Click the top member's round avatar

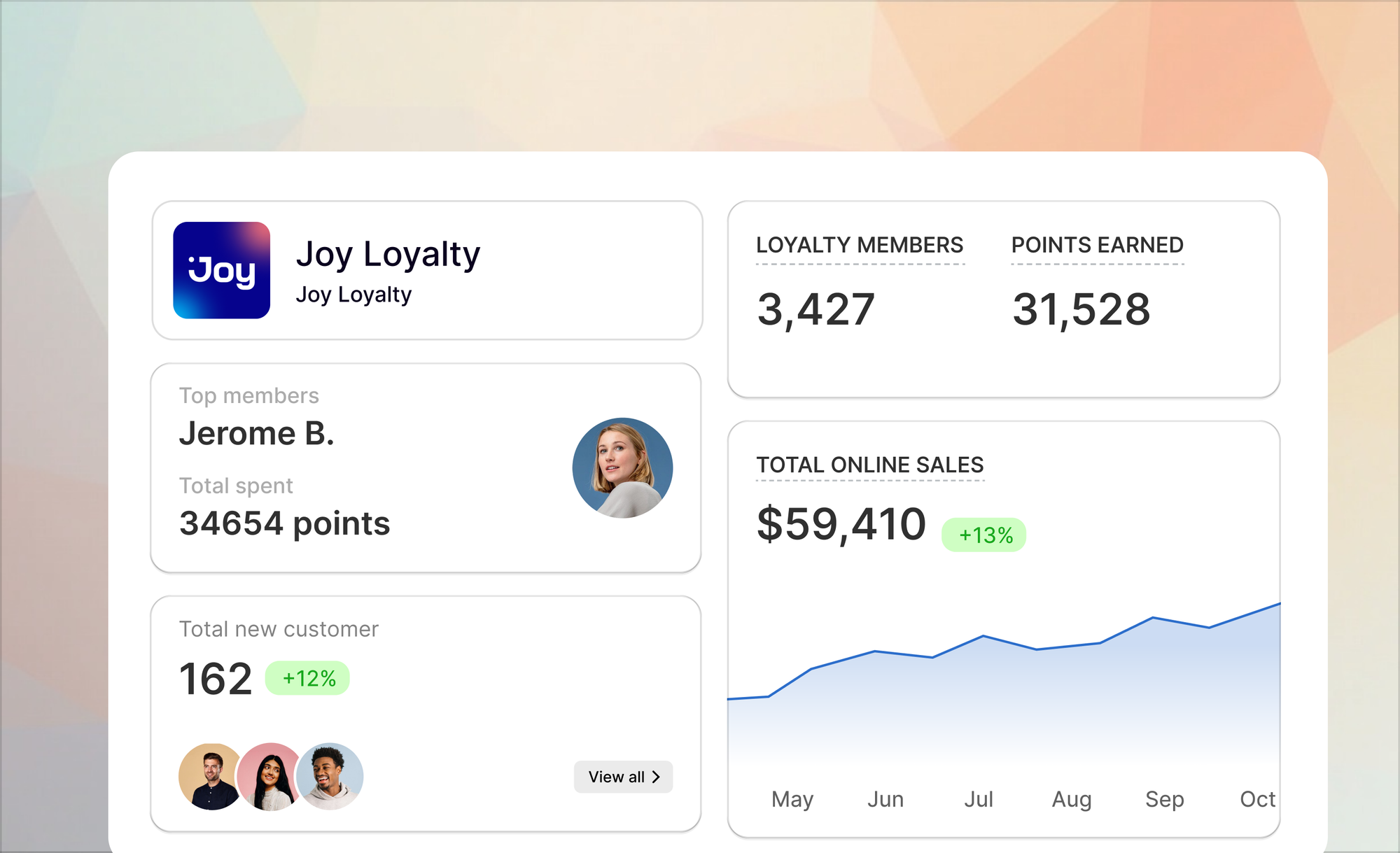pyautogui.click(x=622, y=467)
